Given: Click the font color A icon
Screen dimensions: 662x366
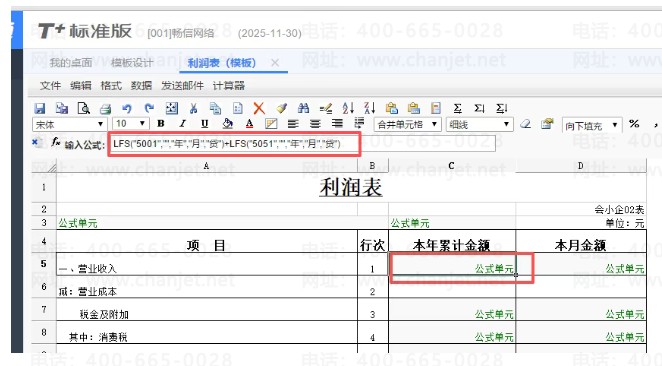Looking at the screenshot, I should (x=250, y=124).
